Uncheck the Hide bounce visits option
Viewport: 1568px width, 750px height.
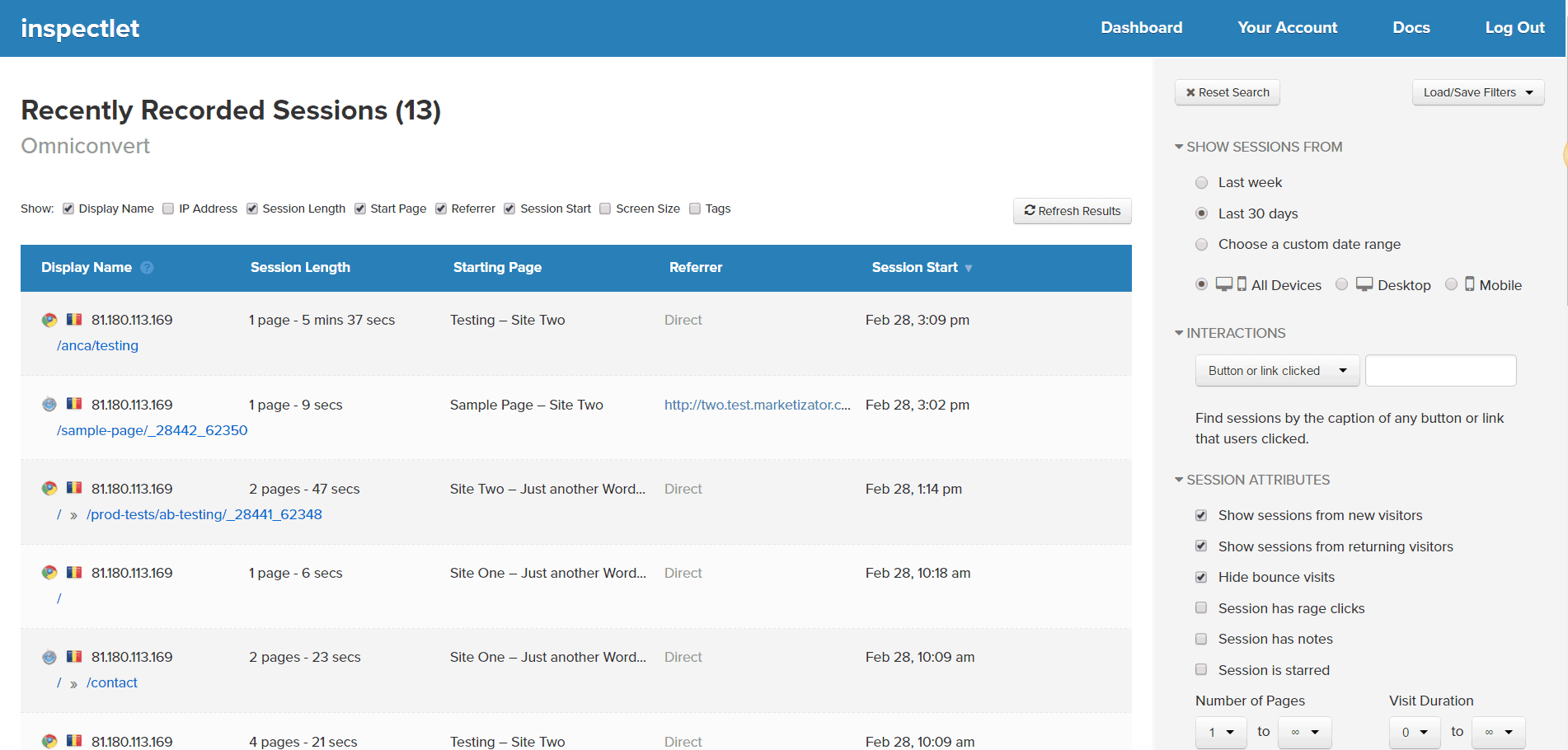coord(1201,577)
